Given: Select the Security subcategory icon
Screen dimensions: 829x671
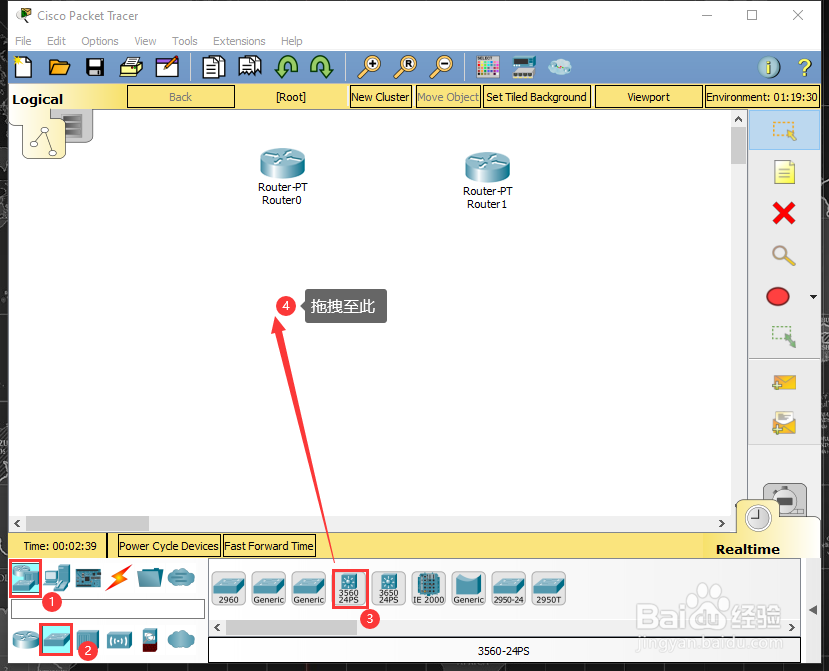Looking at the screenshot, I should click(150, 639).
